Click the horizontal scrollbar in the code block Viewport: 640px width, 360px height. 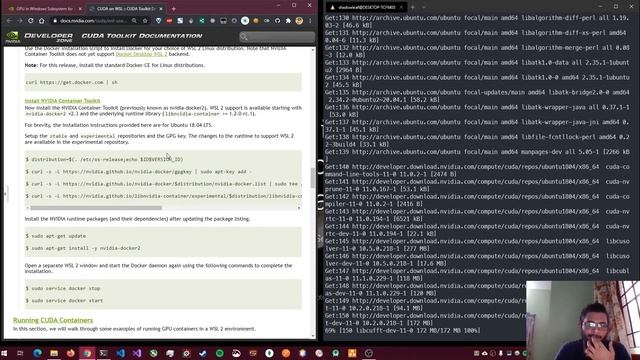coord(96,208)
